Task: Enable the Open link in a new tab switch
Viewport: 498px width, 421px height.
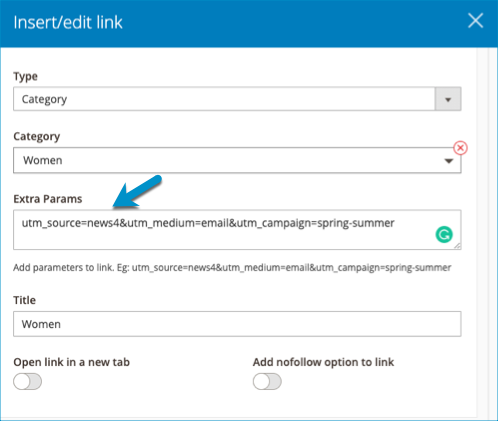Action: [x=28, y=382]
